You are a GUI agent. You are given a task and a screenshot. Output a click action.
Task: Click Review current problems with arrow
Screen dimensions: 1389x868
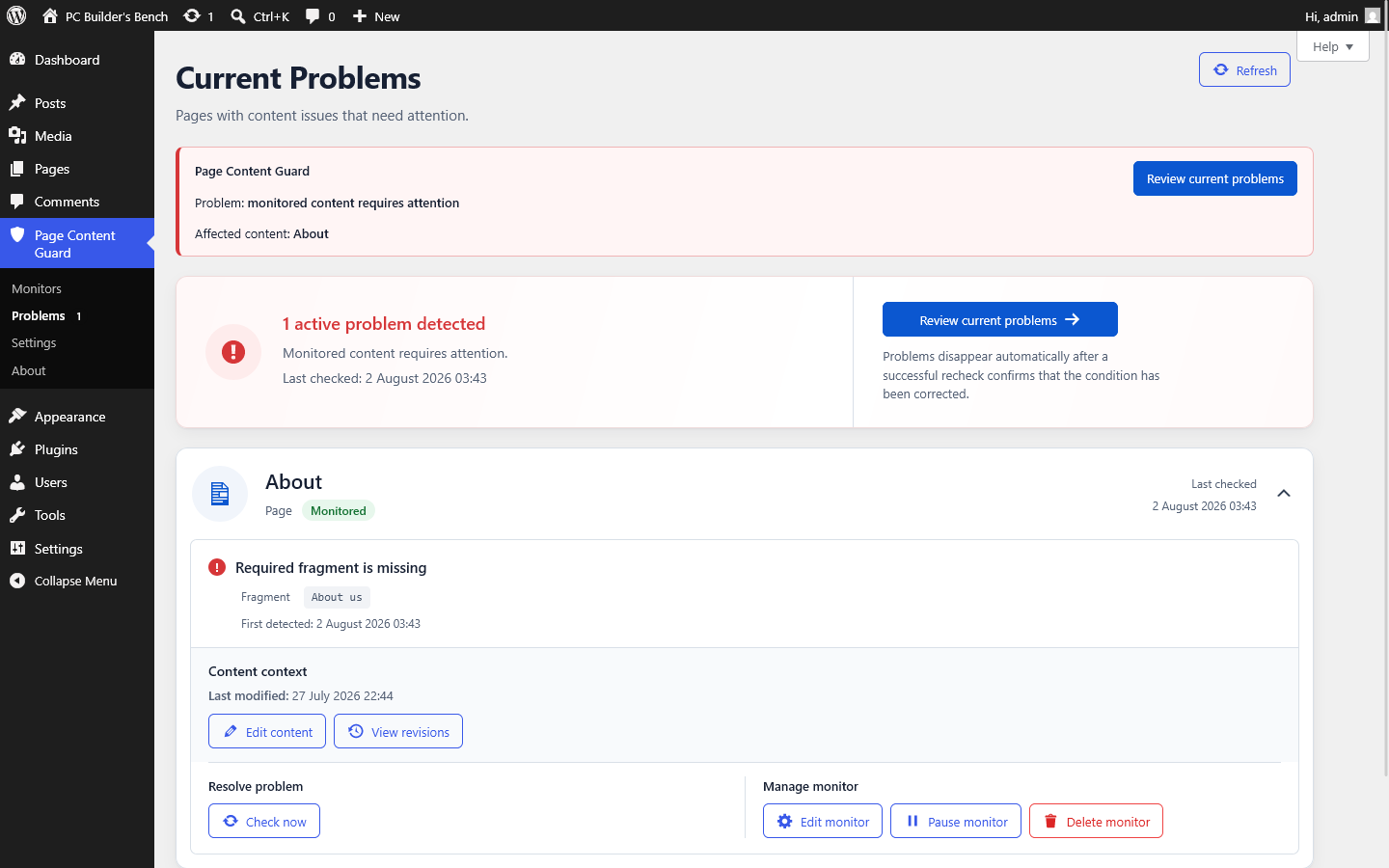tap(999, 319)
